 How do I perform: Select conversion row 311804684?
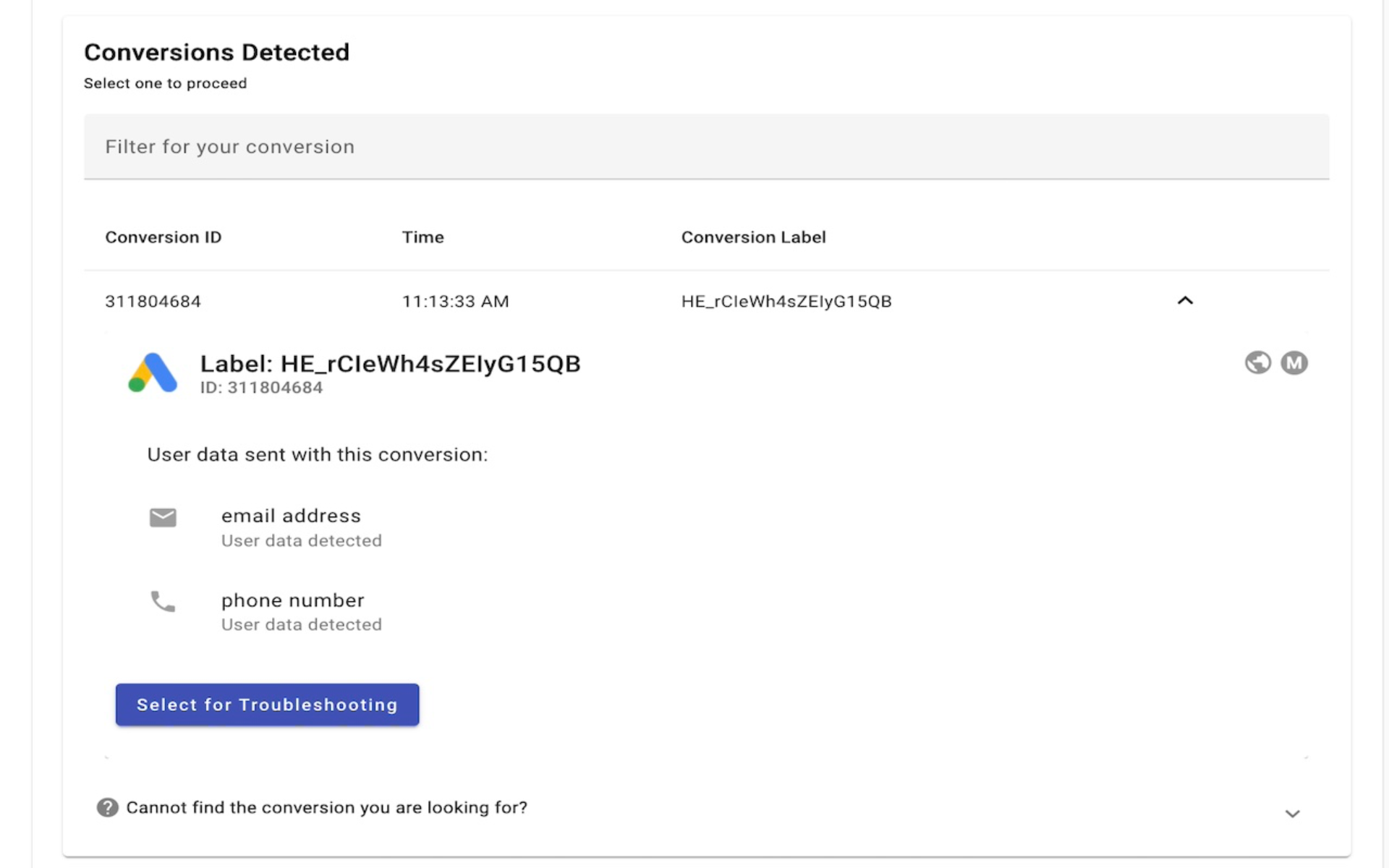point(153,302)
